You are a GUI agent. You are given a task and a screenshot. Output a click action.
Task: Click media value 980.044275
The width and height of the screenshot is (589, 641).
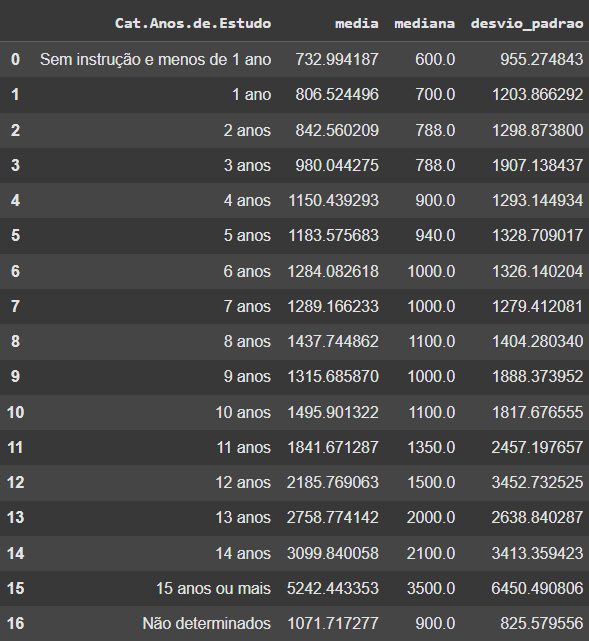337,166
